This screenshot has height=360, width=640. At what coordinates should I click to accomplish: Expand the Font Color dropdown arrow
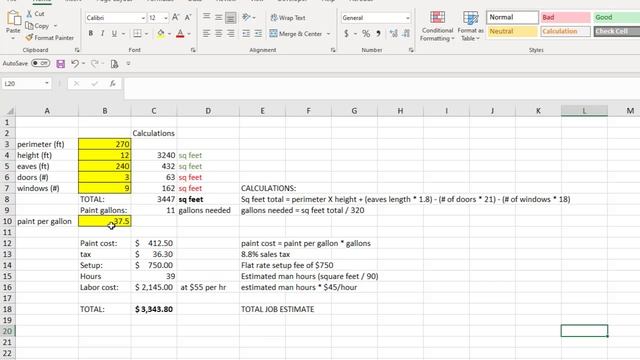click(x=189, y=34)
